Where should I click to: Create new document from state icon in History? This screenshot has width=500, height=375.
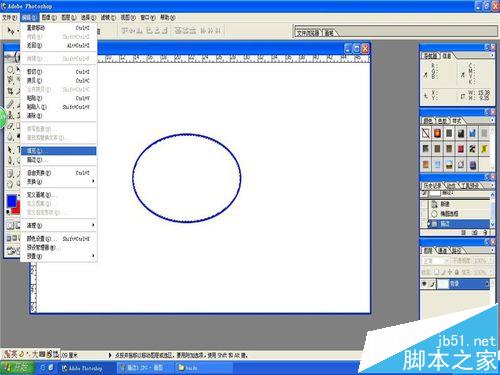click(464, 232)
